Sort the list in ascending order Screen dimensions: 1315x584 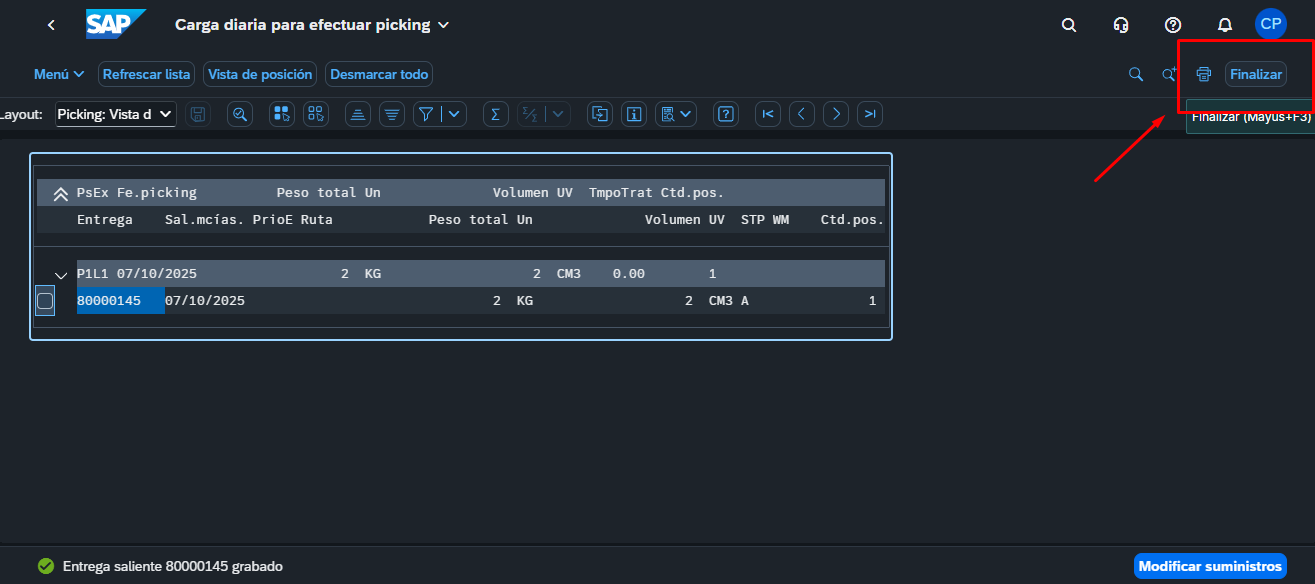point(358,114)
